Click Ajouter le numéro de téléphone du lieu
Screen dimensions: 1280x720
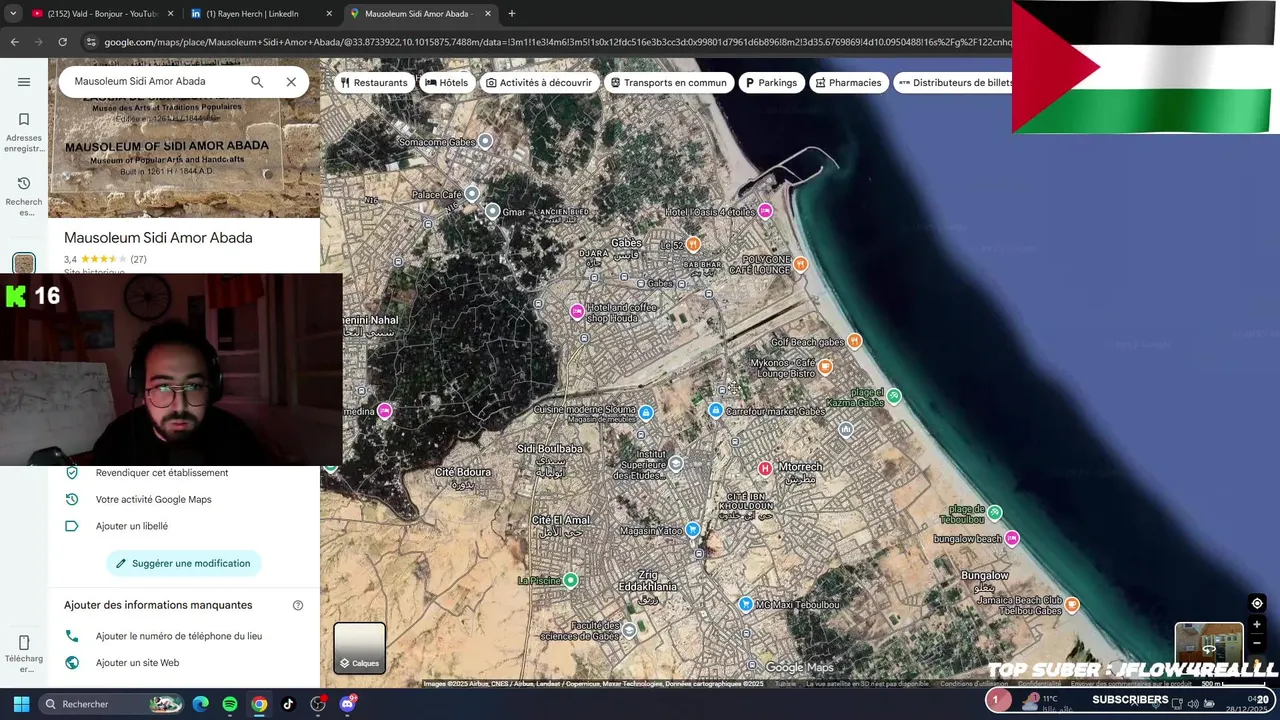(x=178, y=636)
